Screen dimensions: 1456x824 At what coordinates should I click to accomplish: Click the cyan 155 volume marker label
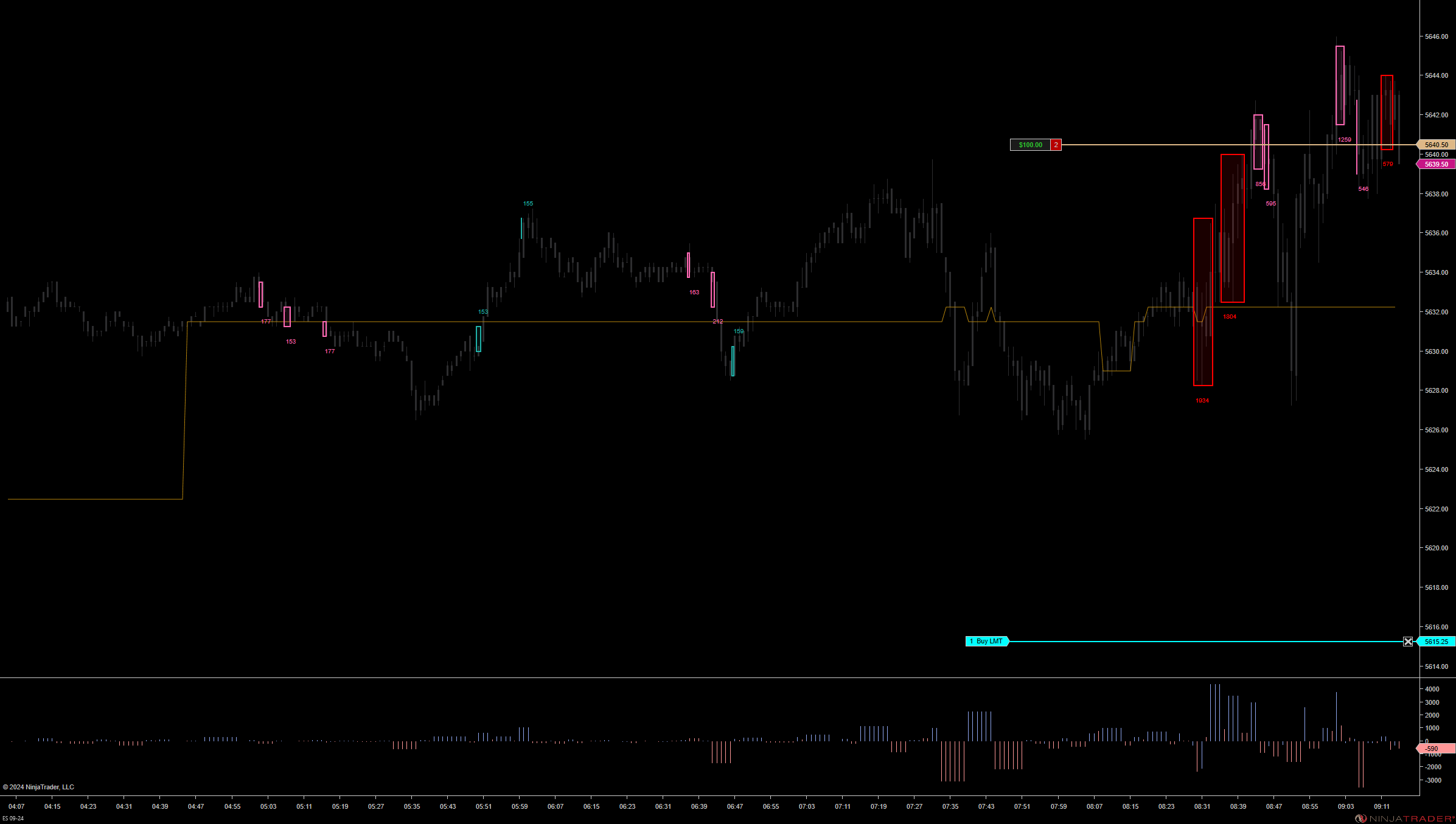coord(528,204)
